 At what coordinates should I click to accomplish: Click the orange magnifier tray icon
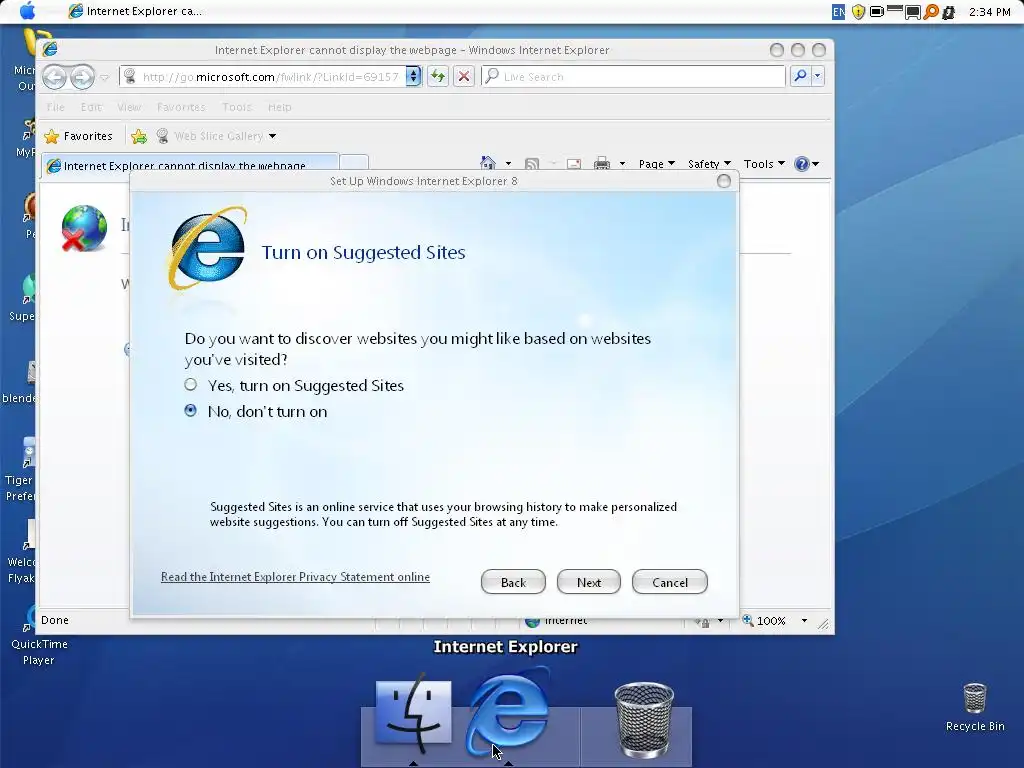tap(931, 12)
